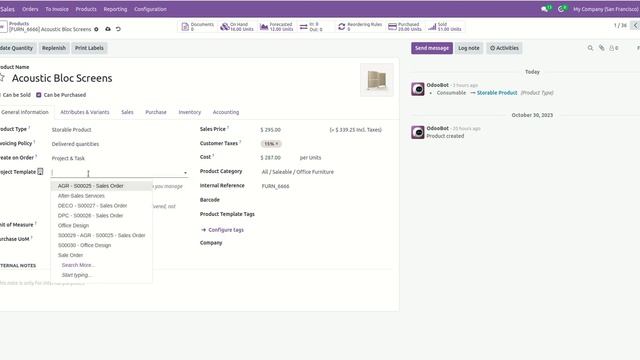
Task: Switch to the Purchase tab
Action: 156,112
